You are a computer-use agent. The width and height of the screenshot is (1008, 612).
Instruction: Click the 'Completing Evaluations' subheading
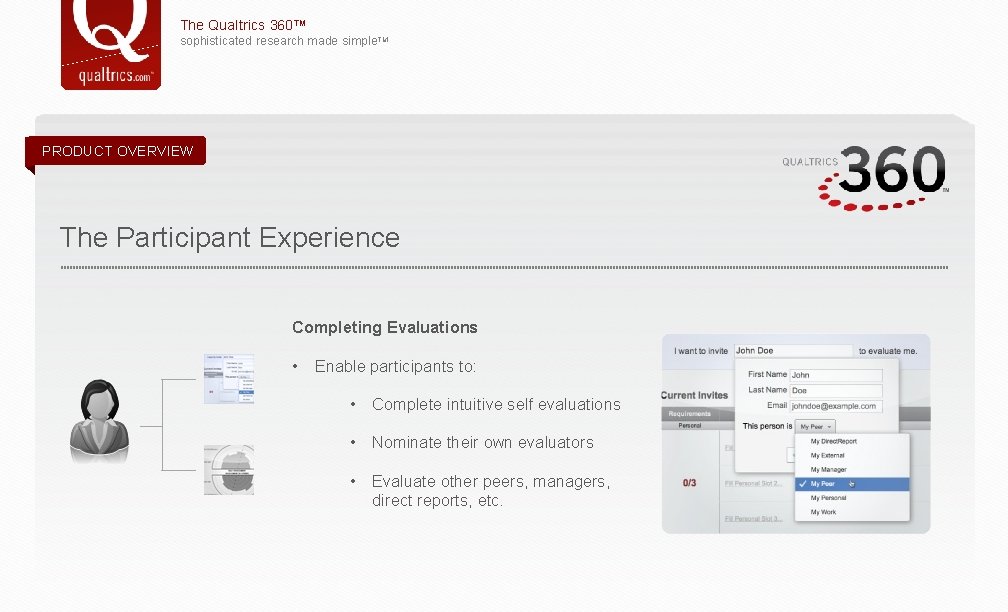click(384, 328)
